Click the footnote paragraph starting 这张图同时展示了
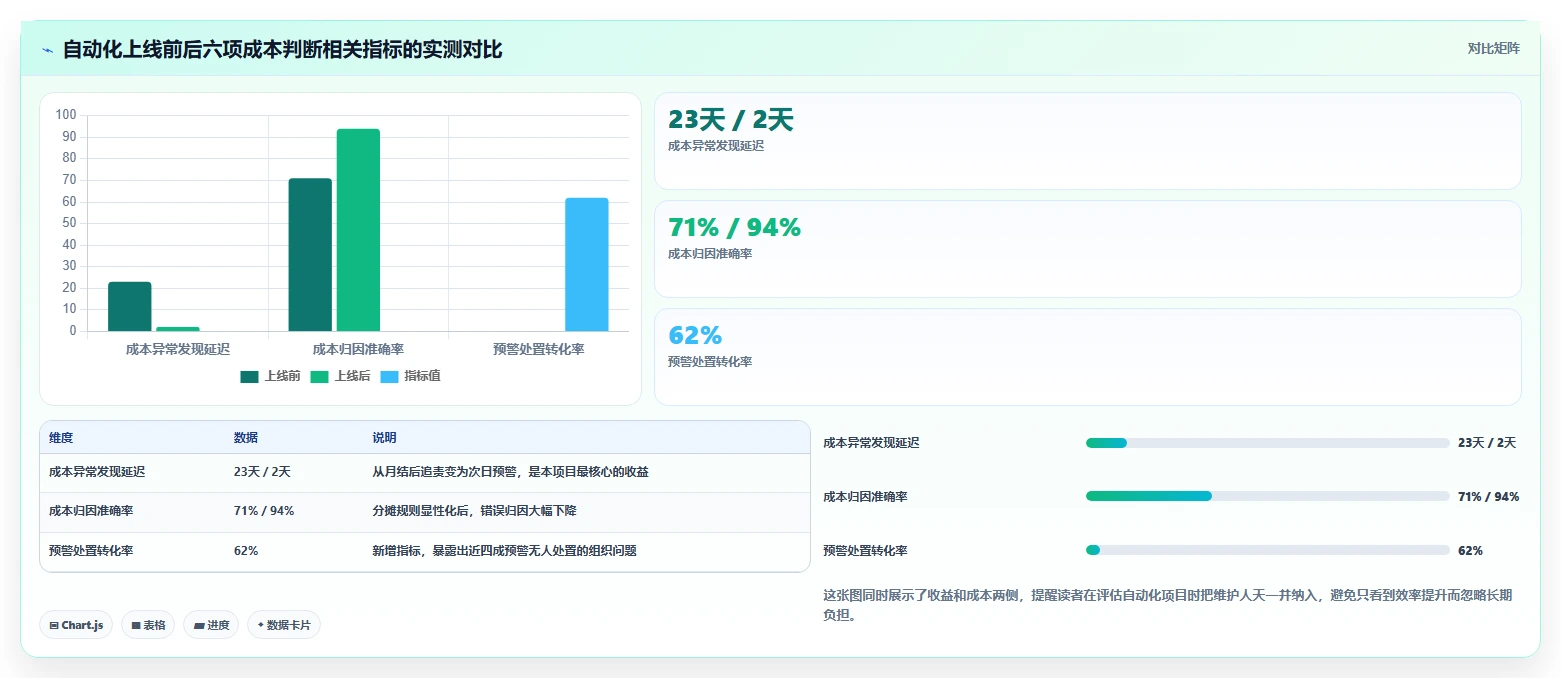The height and width of the screenshot is (678, 1561). point(1170,606)
